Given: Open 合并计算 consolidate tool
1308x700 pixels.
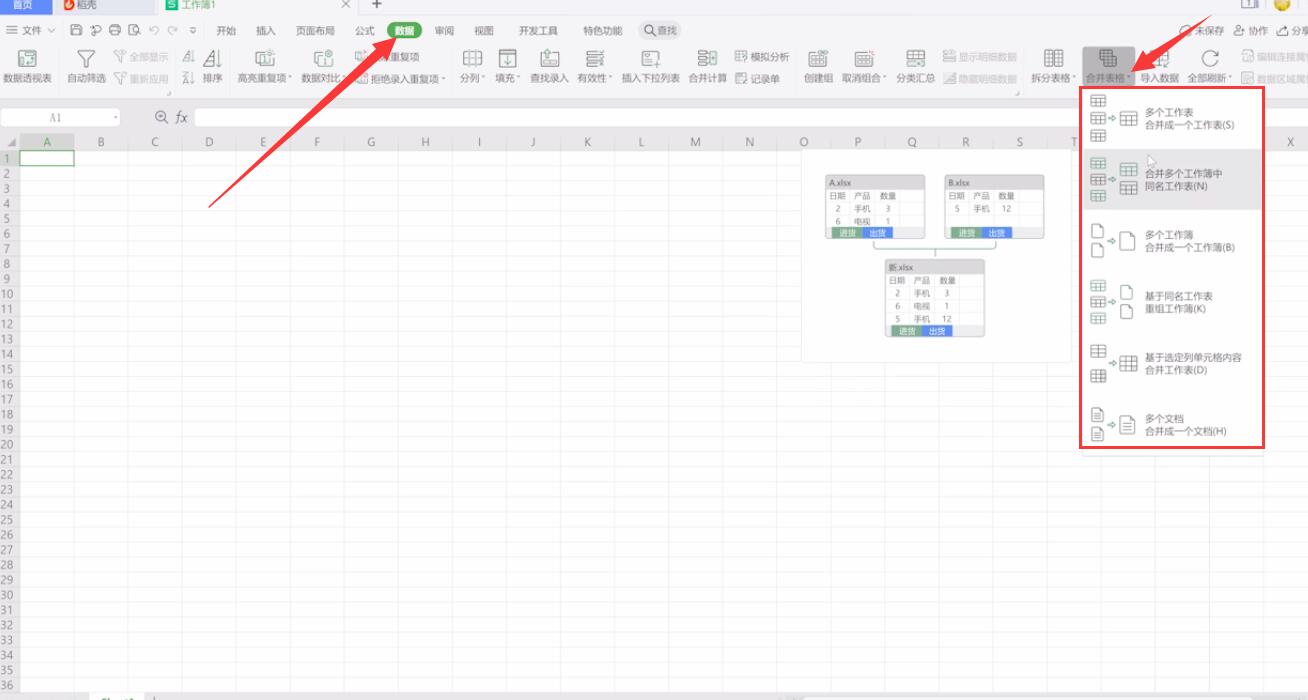Looking at the screenshot, I should (707, 66).
